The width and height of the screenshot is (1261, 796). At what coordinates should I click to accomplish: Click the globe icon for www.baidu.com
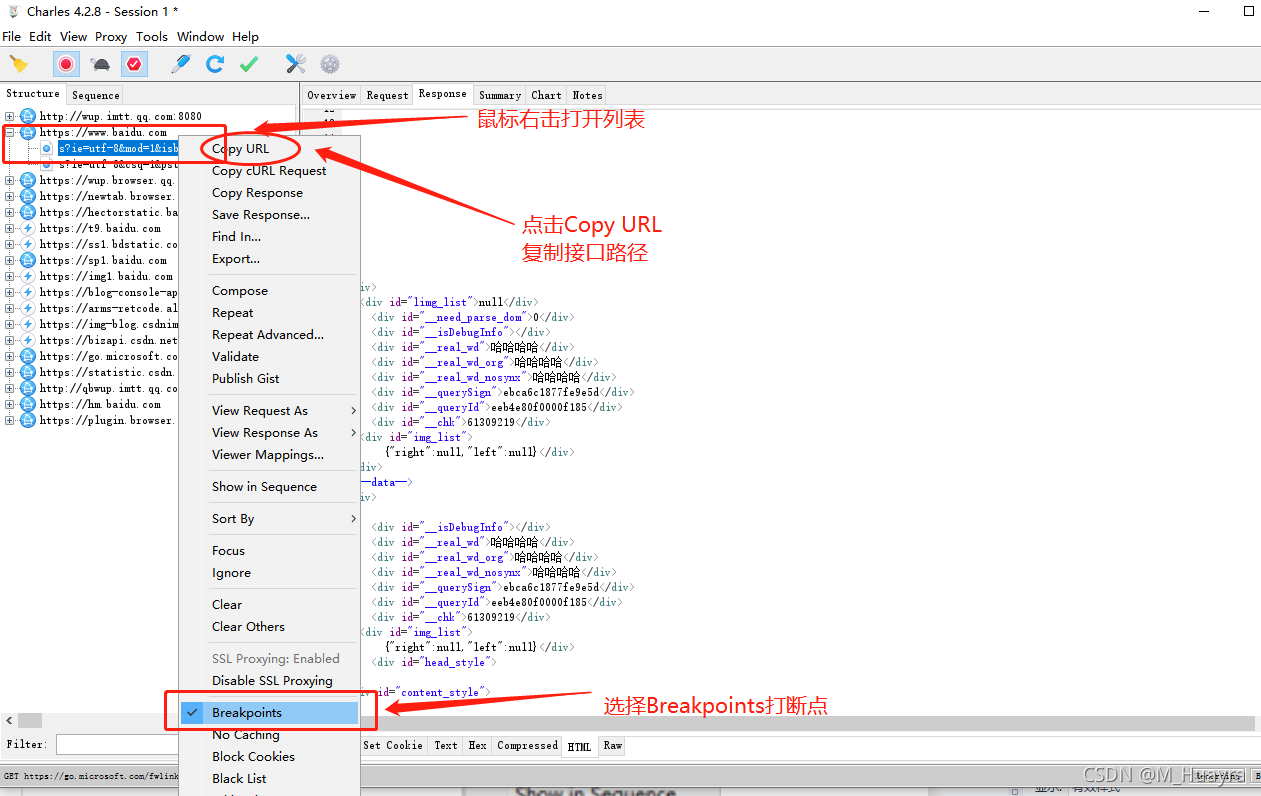point(28,132)
